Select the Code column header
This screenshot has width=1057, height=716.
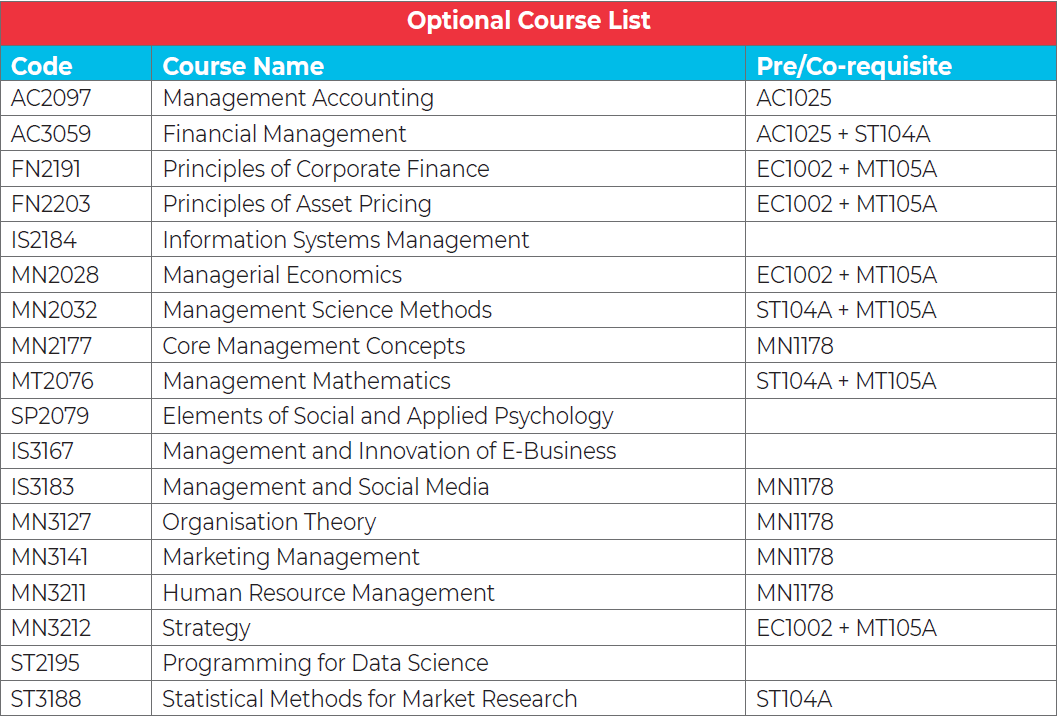(x=42, y=66)
